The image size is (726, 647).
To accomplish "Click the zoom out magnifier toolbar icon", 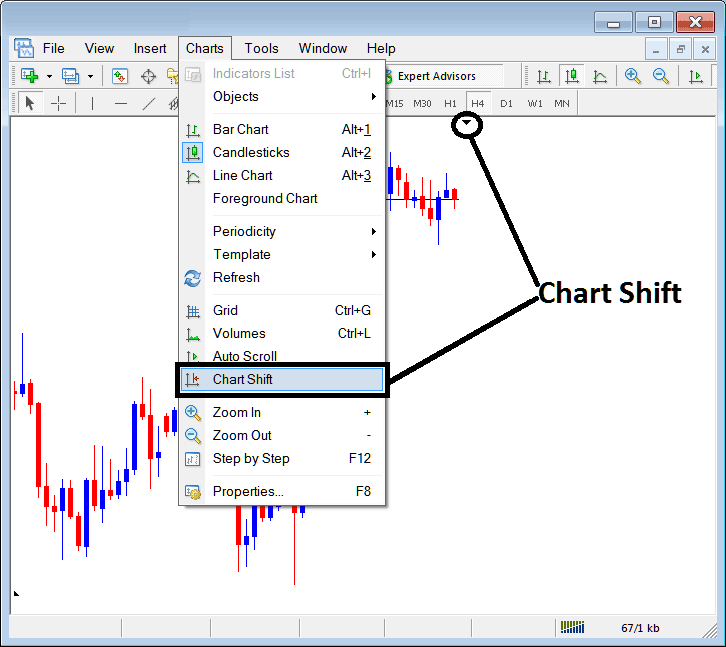I will (661, 76).
